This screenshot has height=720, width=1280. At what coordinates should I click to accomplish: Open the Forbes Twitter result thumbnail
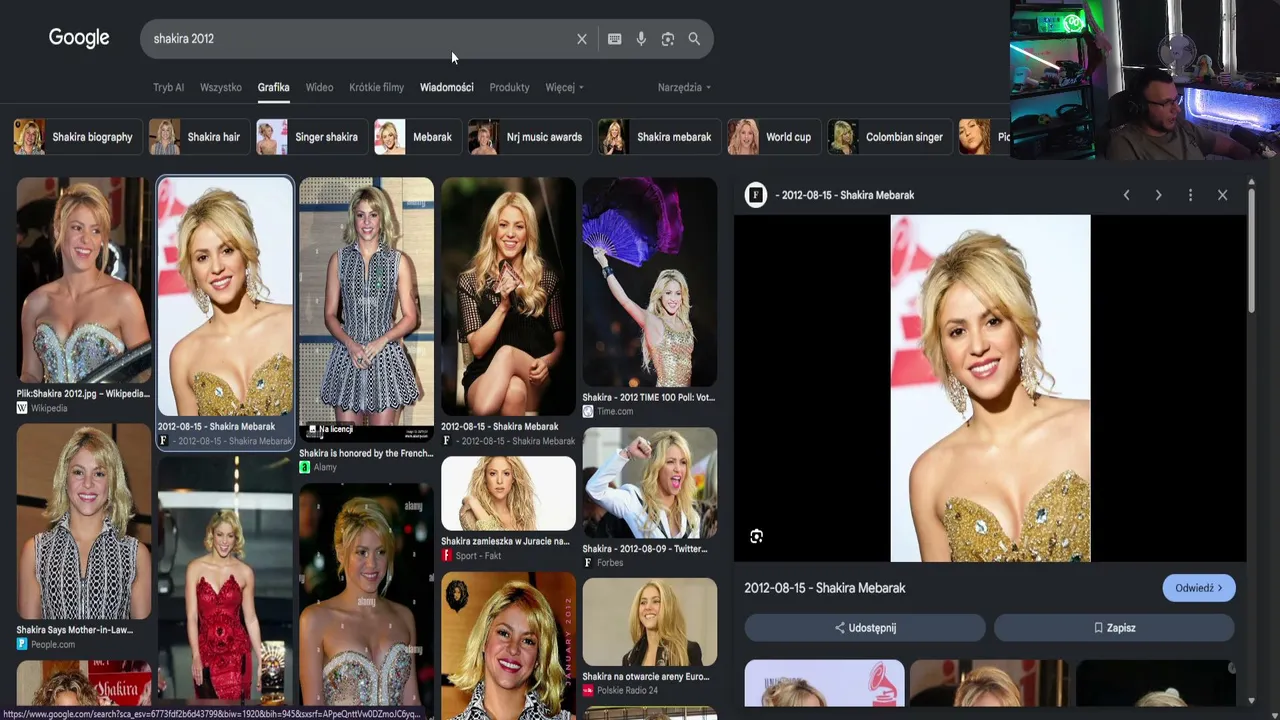click(x=650, y=483)
